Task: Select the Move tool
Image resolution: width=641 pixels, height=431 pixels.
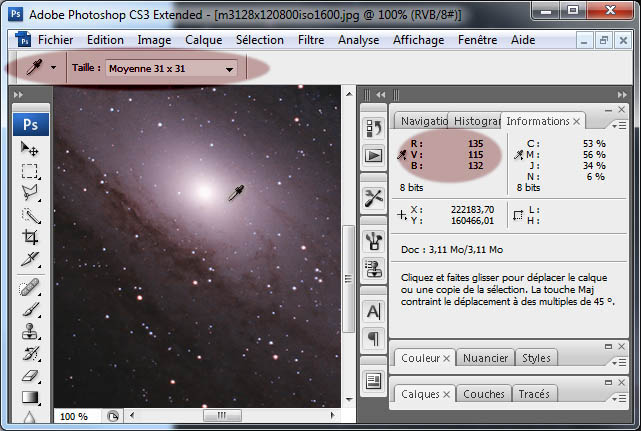Action: click(30, 150)
